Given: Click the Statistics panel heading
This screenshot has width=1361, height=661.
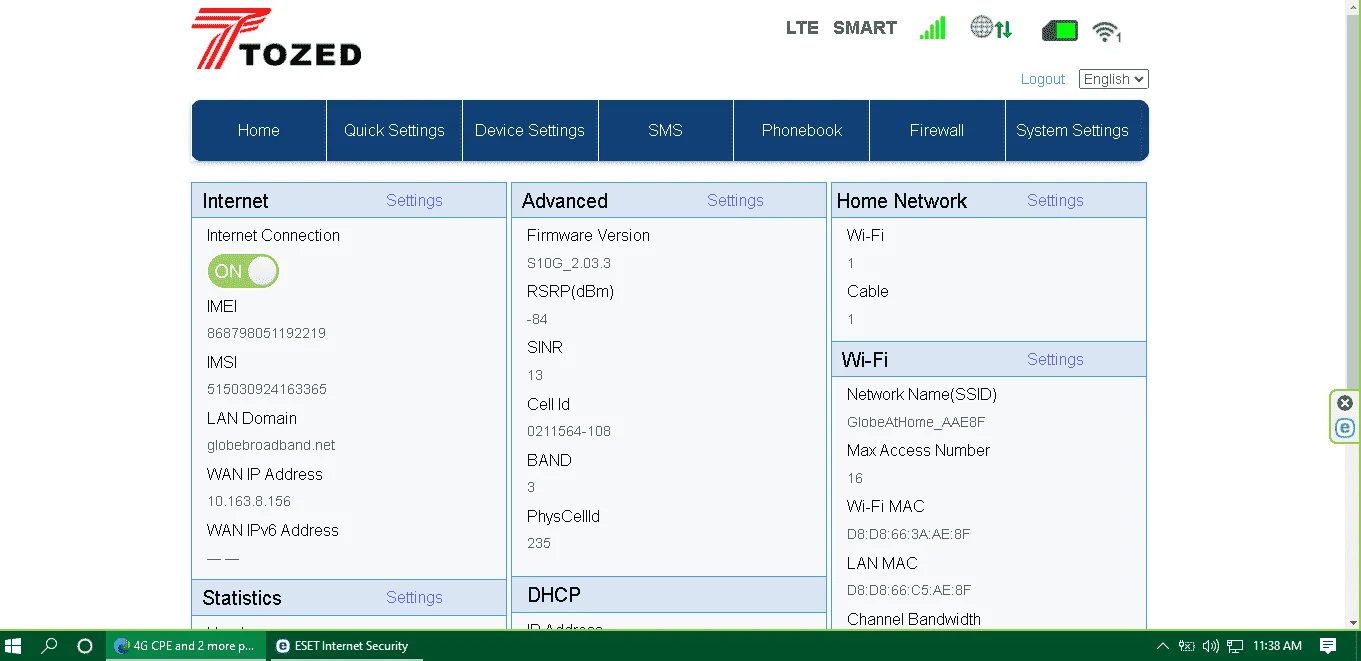Looking at the screenshot, I should tap(242, 598).
